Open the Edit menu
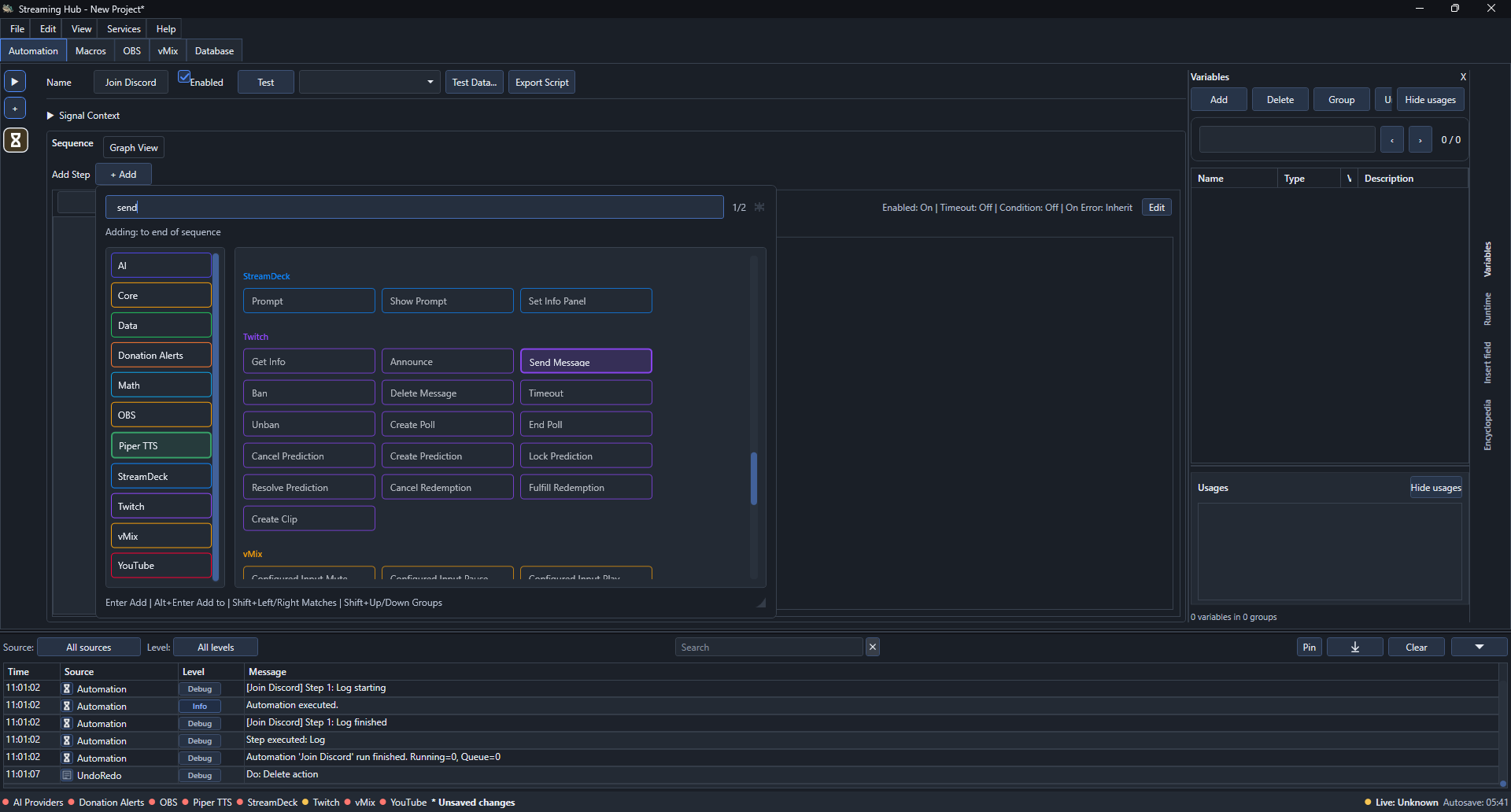1511x812 pixels. click(x=48, y=29)
